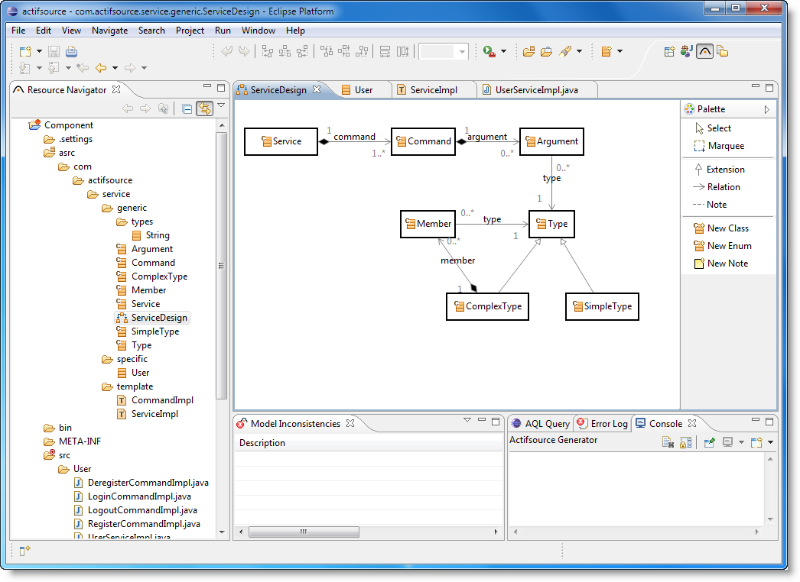800x582 pixels.
Task: Expand the Palette flyout arrow
Action: click(767, 109)
